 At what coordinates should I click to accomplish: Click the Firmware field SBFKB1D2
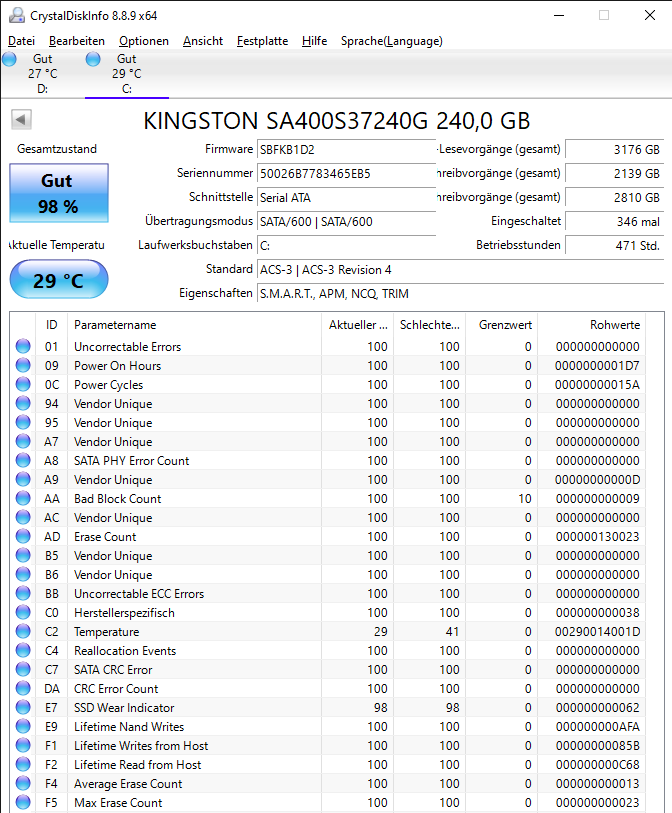tap(346, 150)
